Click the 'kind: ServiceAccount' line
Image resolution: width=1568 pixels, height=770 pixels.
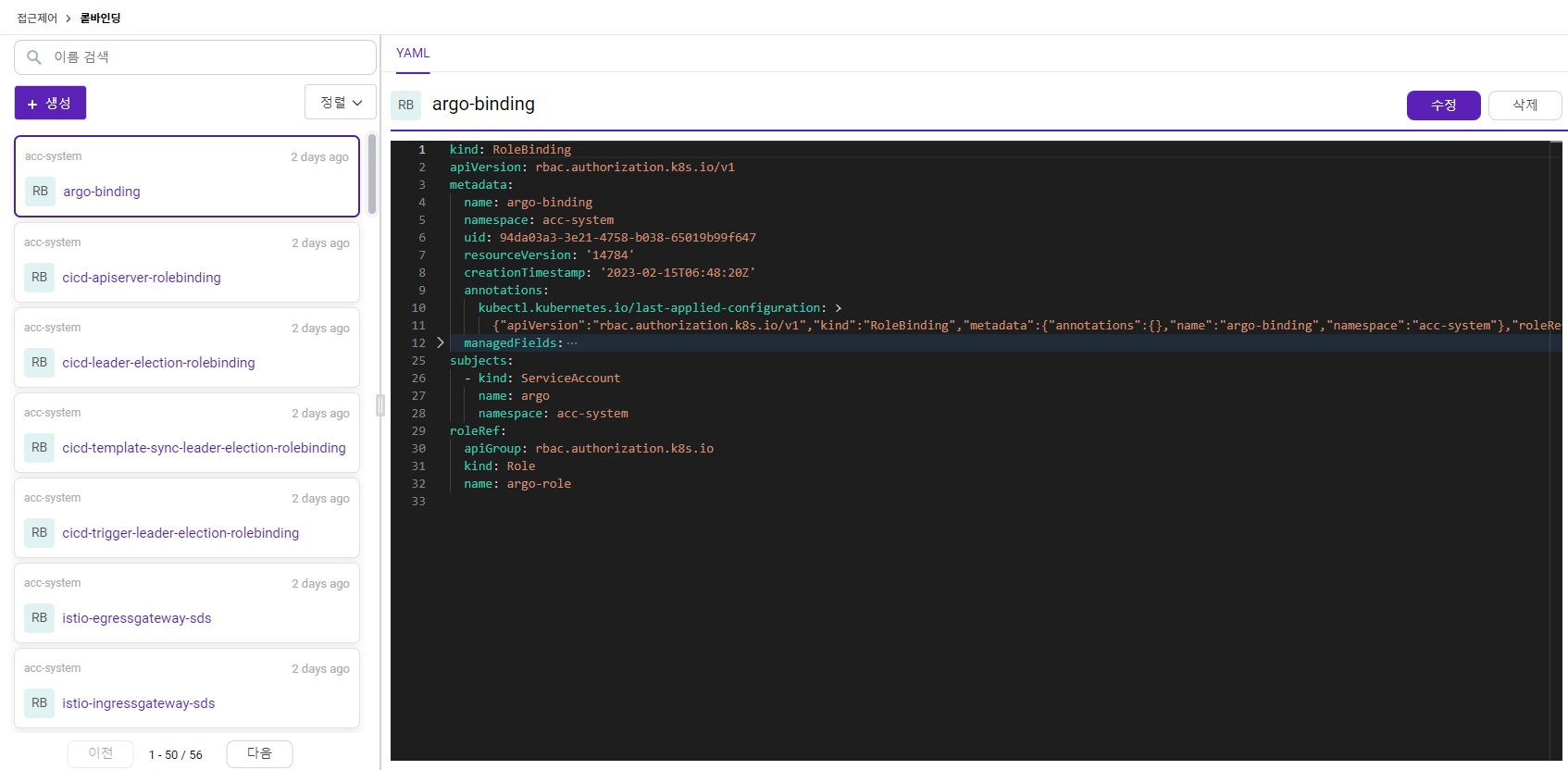pyautogui.click(x=542, y=378)
